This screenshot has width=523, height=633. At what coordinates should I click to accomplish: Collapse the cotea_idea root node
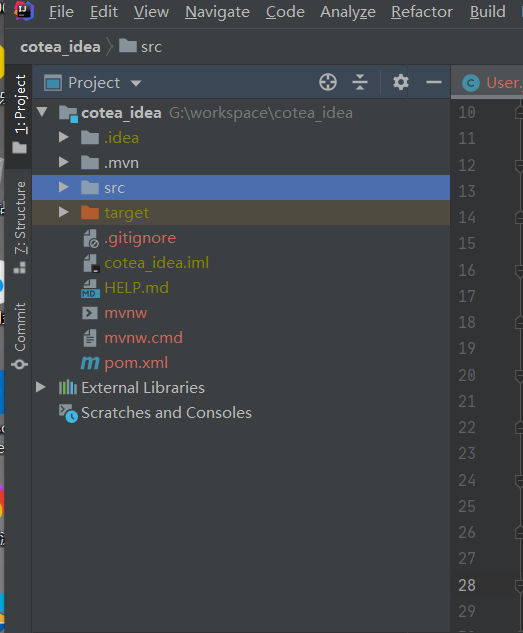[x=42, y=112]
